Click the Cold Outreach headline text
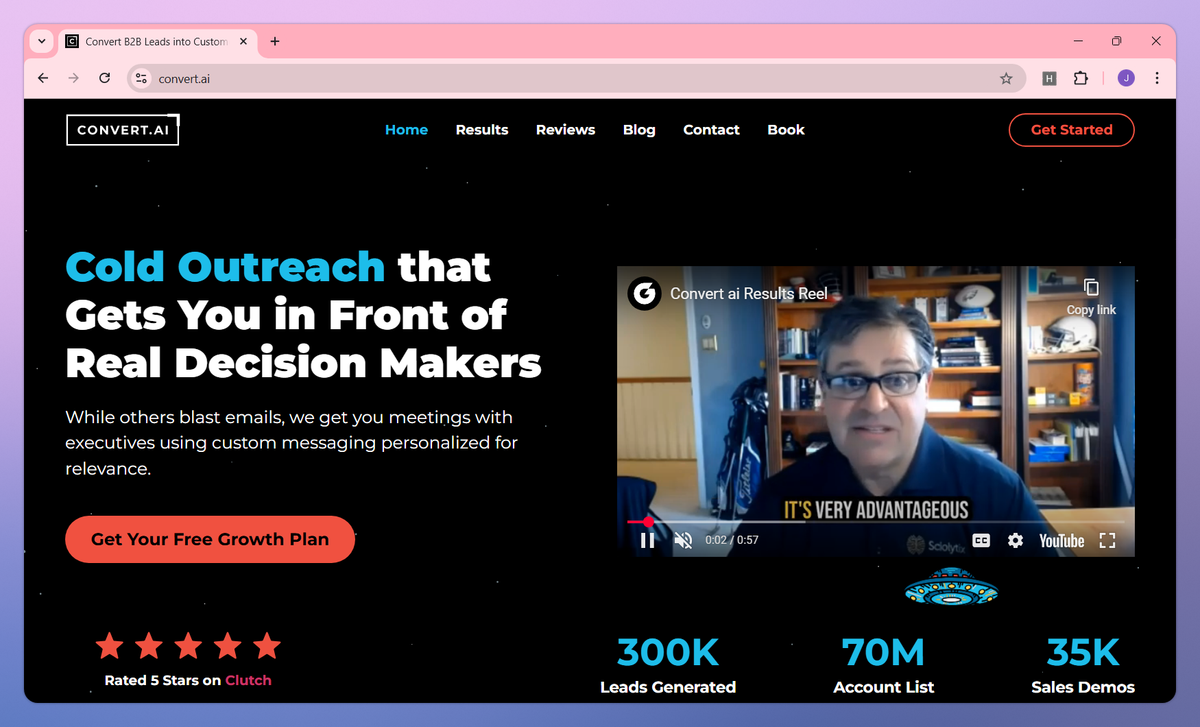This screenshot has height=727, width=1200. tap(225, 267)
